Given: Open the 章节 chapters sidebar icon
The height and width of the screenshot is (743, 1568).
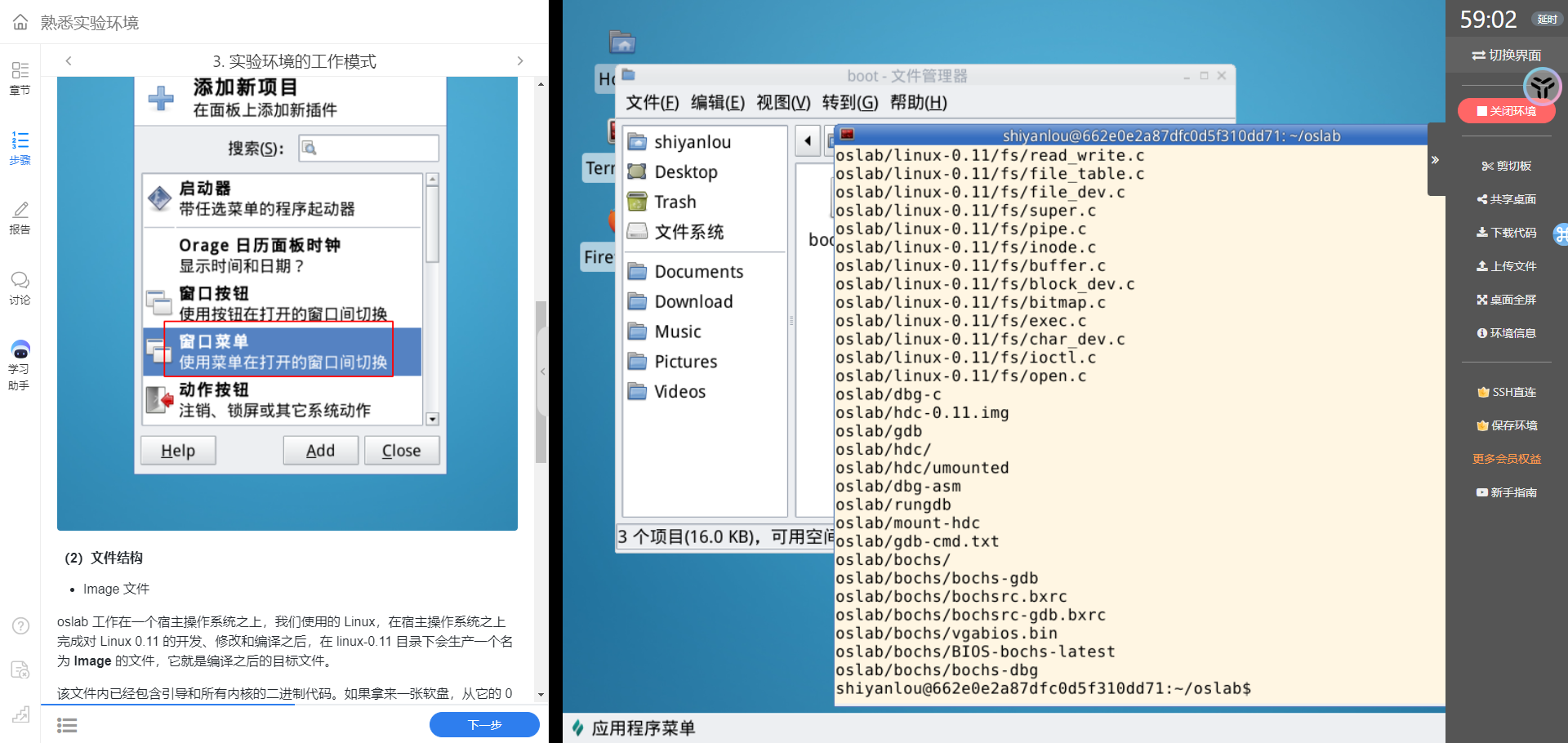Looking at the screenshot, I should pyautogui.click(x=20, y=78).
